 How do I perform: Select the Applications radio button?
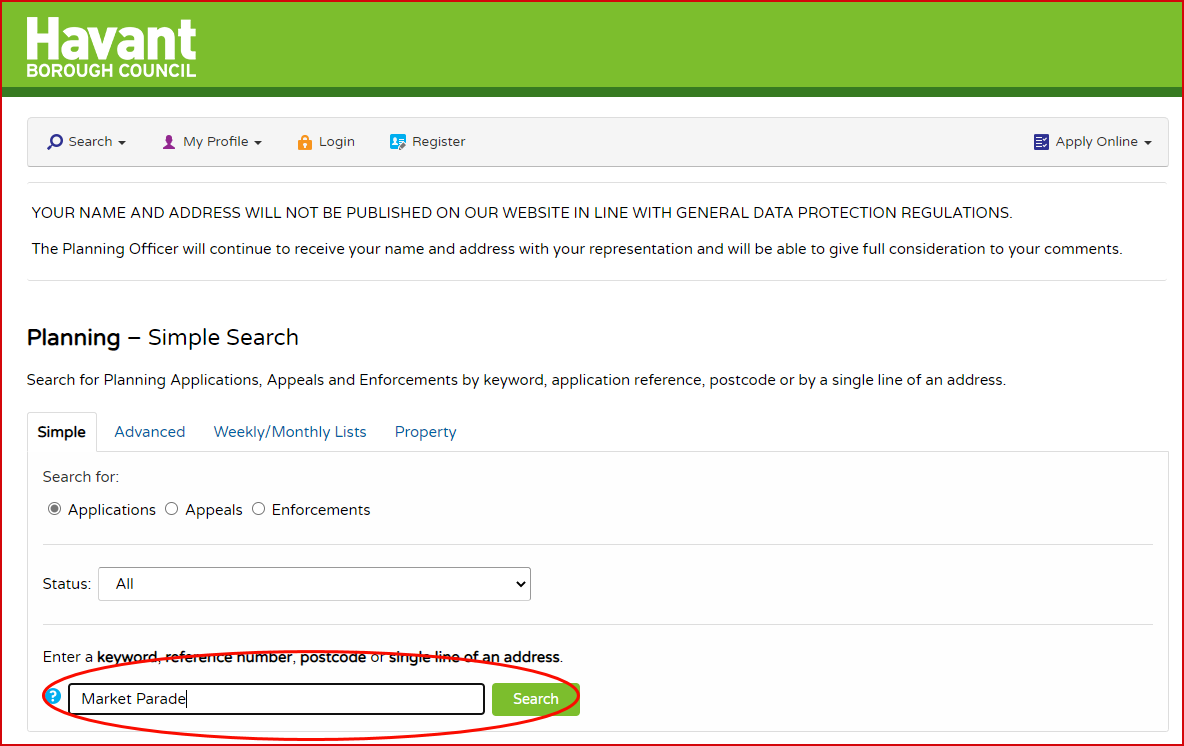click(x=55, y=509)
